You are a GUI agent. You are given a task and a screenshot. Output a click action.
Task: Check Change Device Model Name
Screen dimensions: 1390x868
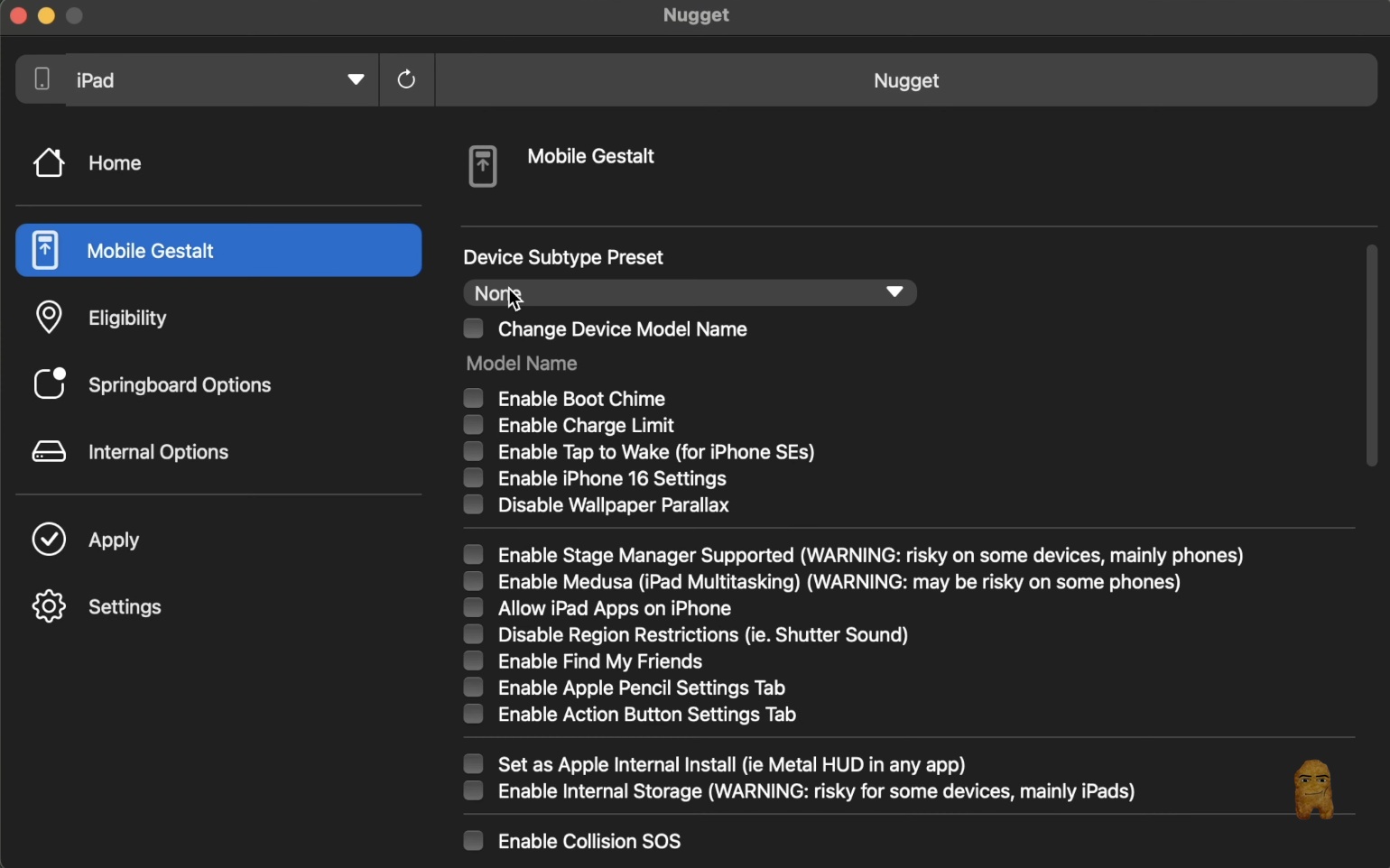[474, 328]
